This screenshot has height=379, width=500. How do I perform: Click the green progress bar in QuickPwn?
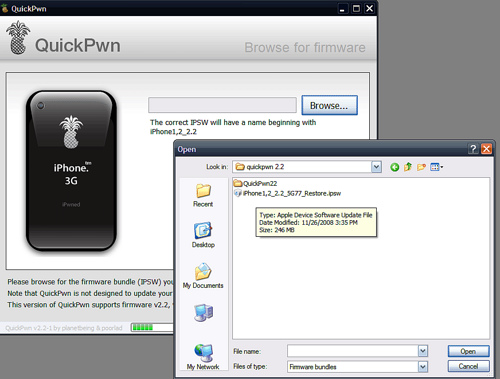152,327
